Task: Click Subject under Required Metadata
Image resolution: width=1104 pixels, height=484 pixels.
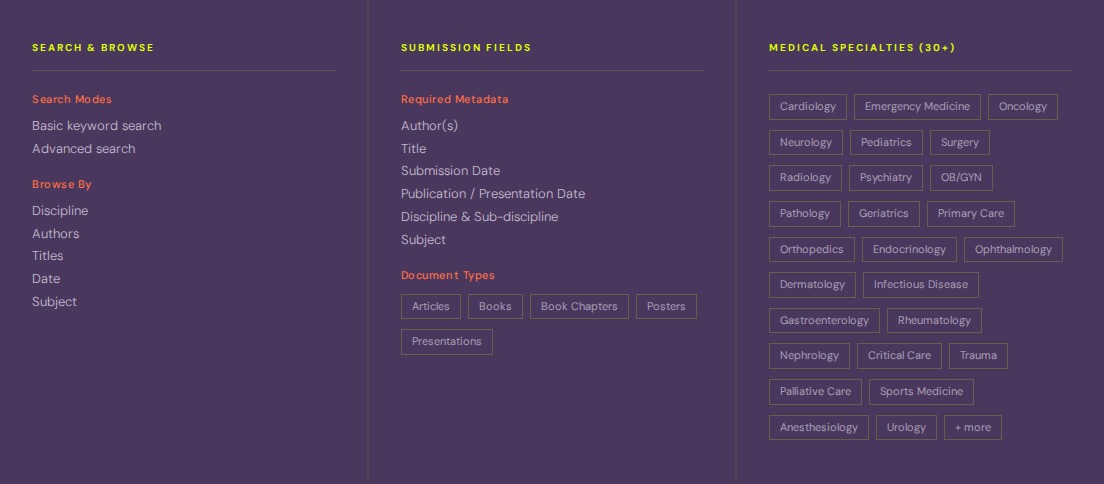Action: click(x=423, y=240)
